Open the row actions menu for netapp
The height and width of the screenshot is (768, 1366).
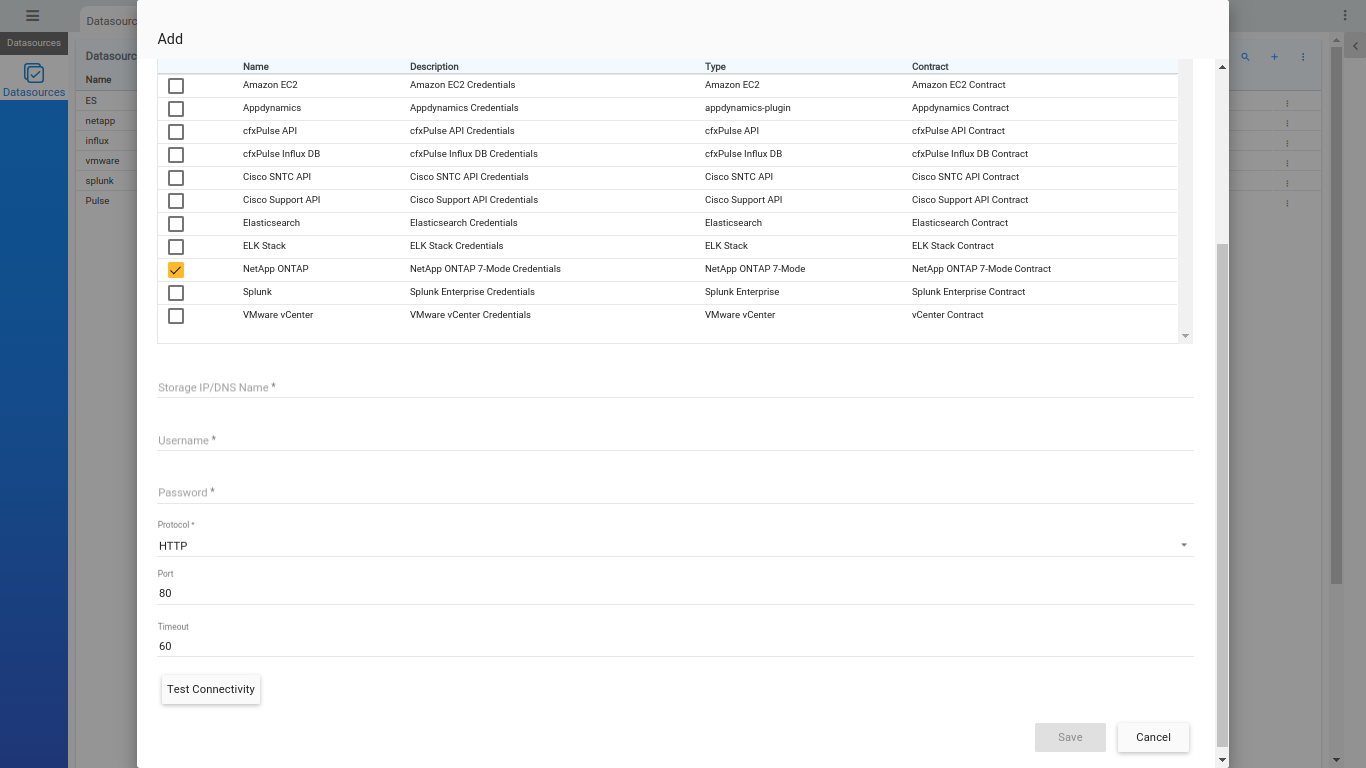(x=1287, y=123)
